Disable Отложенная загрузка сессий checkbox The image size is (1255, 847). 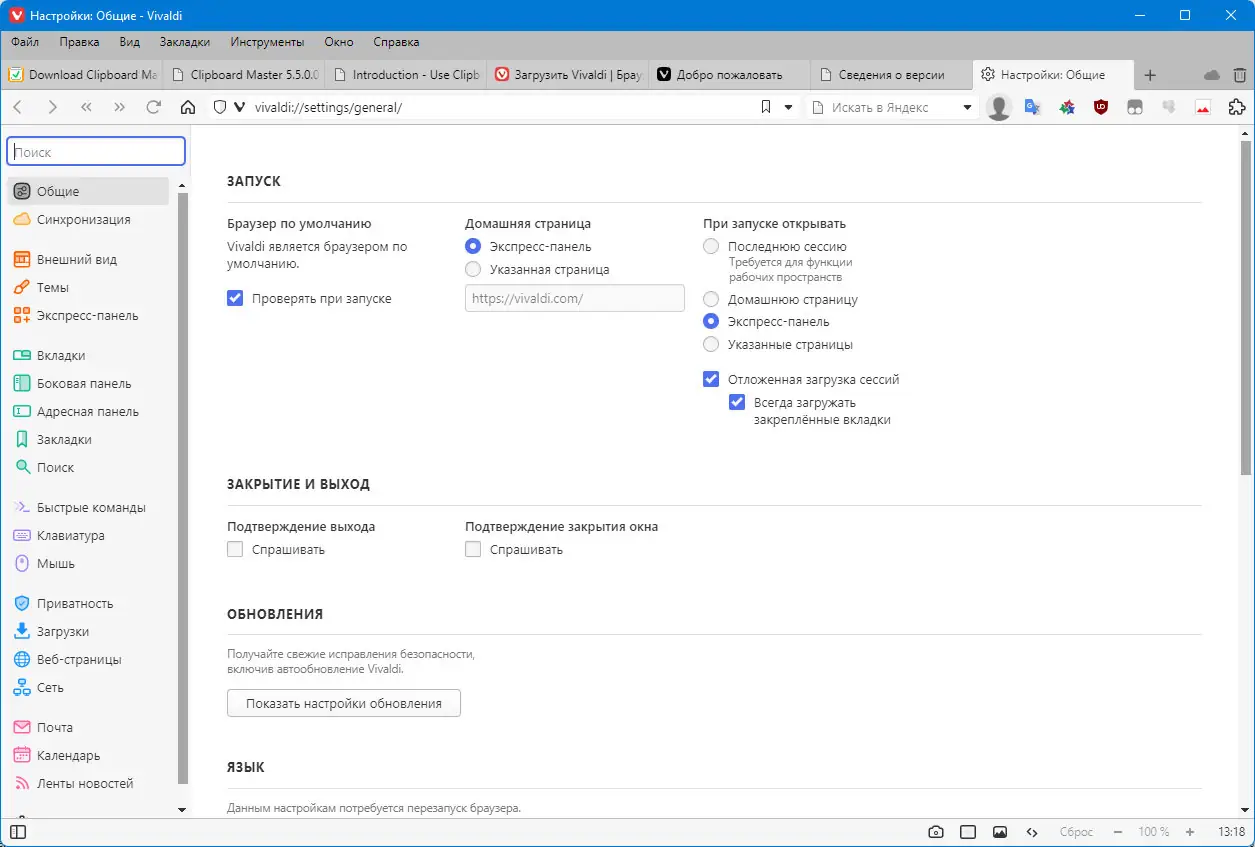711,379
